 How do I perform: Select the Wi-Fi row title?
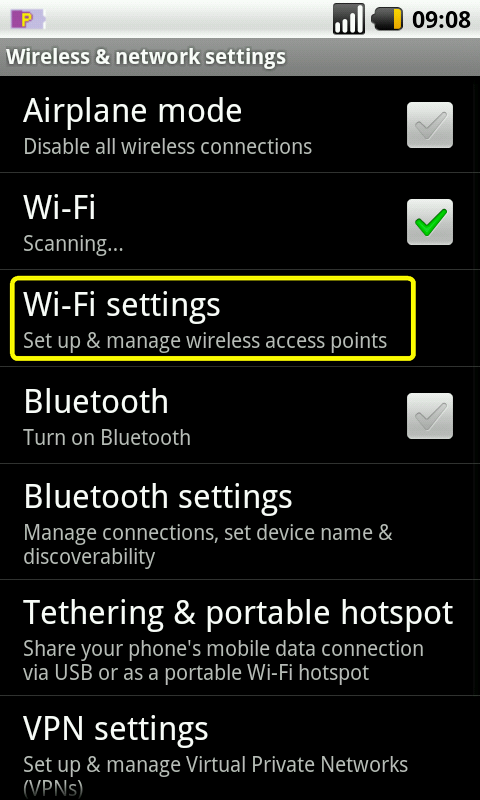[60, 208]
